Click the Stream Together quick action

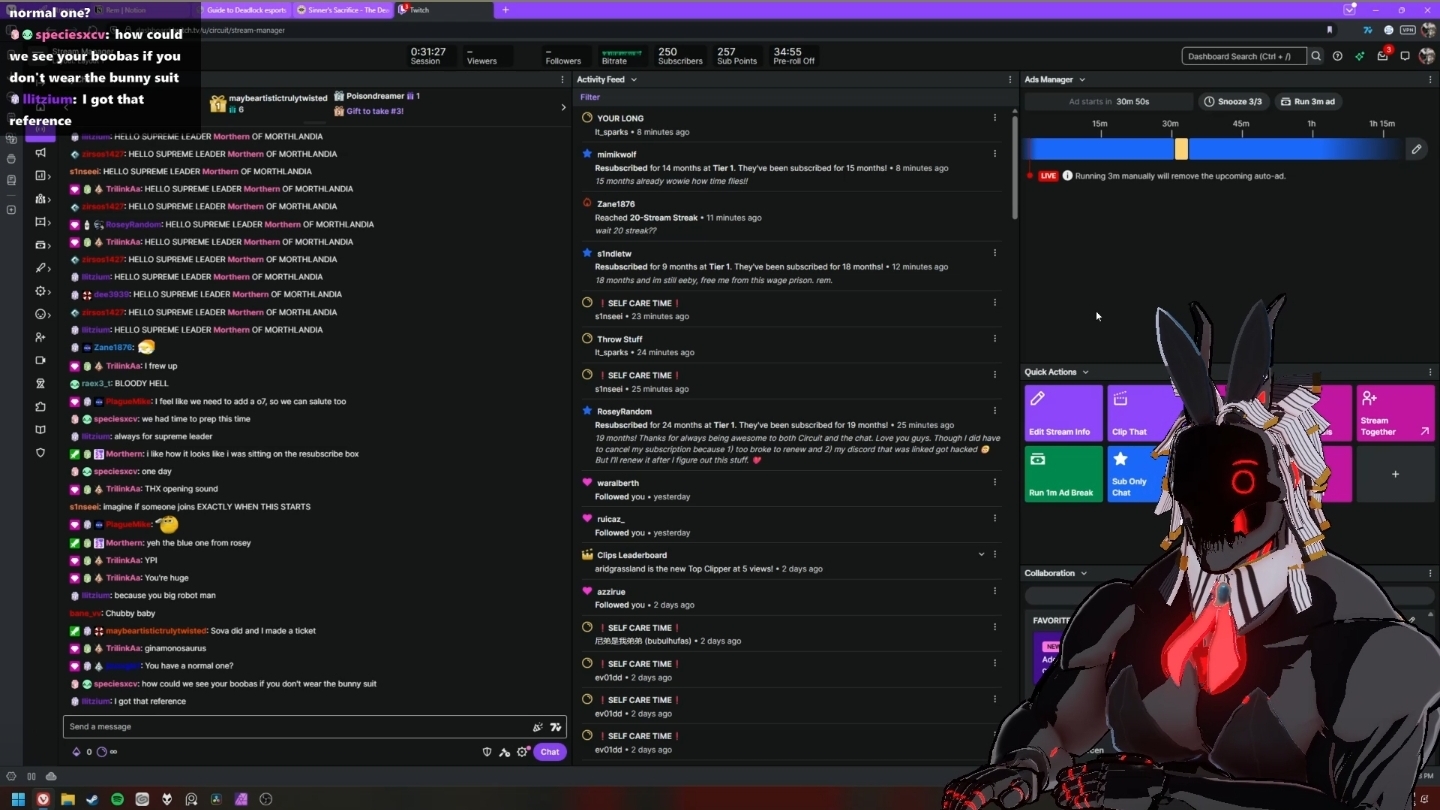[x=1395, y=413]
